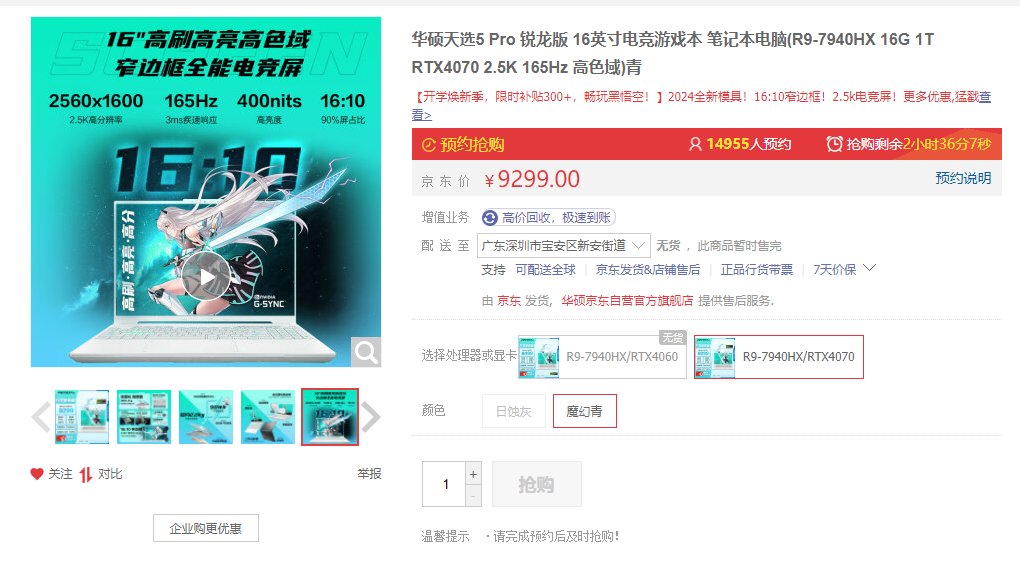
Task: Click the heart 关注 favorite icon
Action: (37, 474)
